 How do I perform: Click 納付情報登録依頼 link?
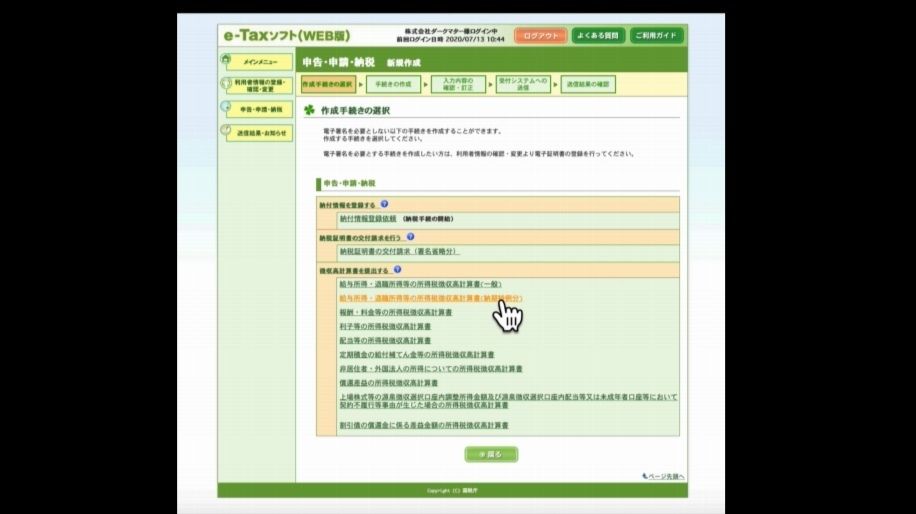[x=368, y=218]
